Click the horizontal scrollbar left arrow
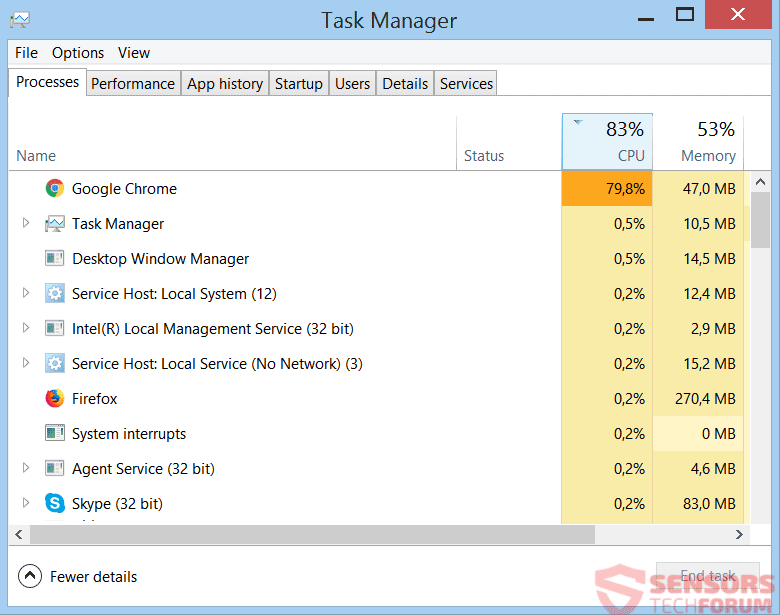Image resolution: width=780 pixels, height=615 pixels. click(x=19, y=534)
